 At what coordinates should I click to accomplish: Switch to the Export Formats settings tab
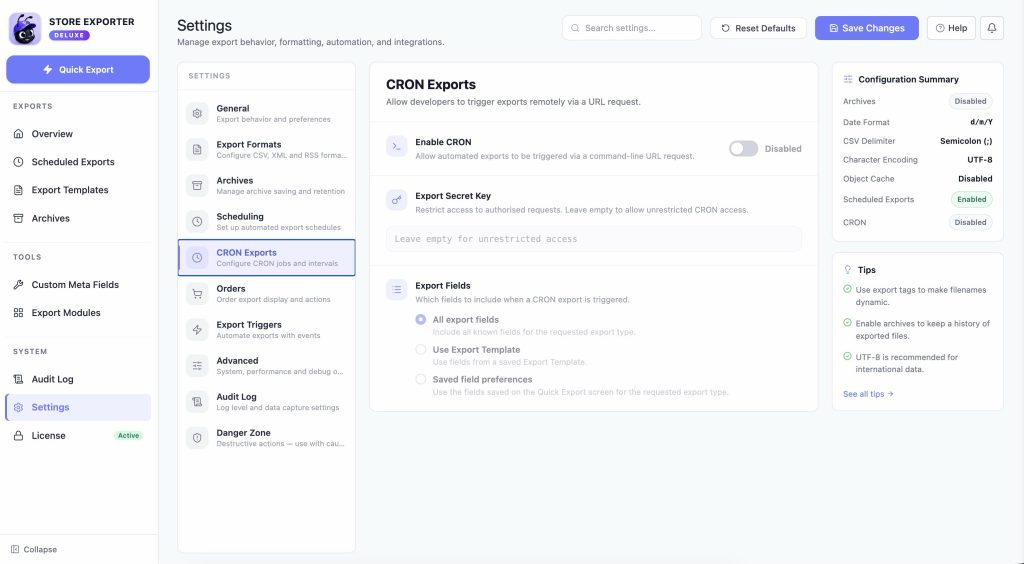(266, 149)
